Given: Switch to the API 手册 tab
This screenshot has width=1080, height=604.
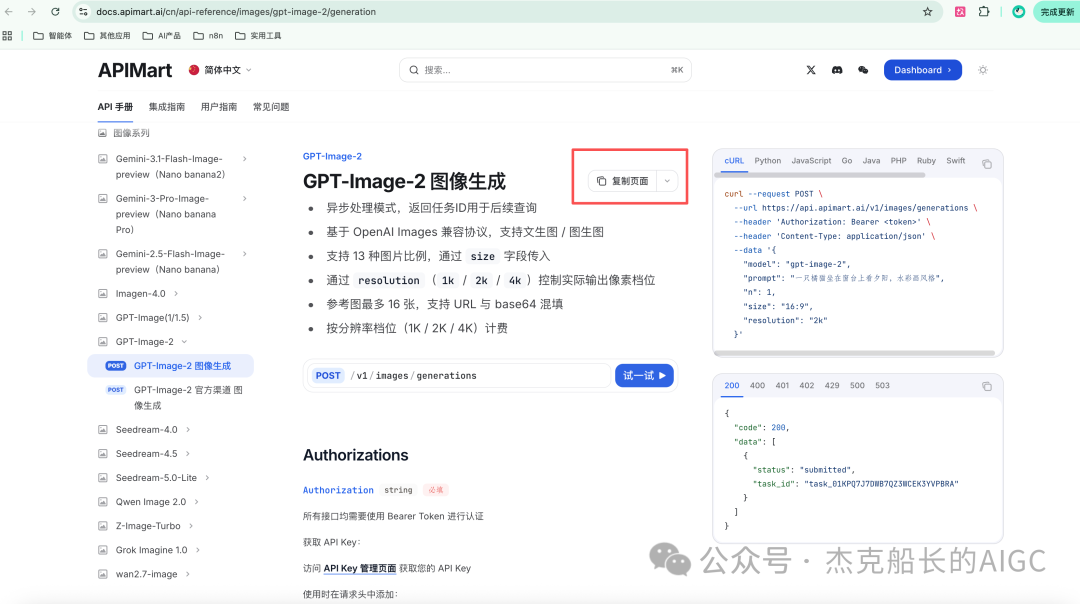Looking at the screenshot, I should 115,107.
